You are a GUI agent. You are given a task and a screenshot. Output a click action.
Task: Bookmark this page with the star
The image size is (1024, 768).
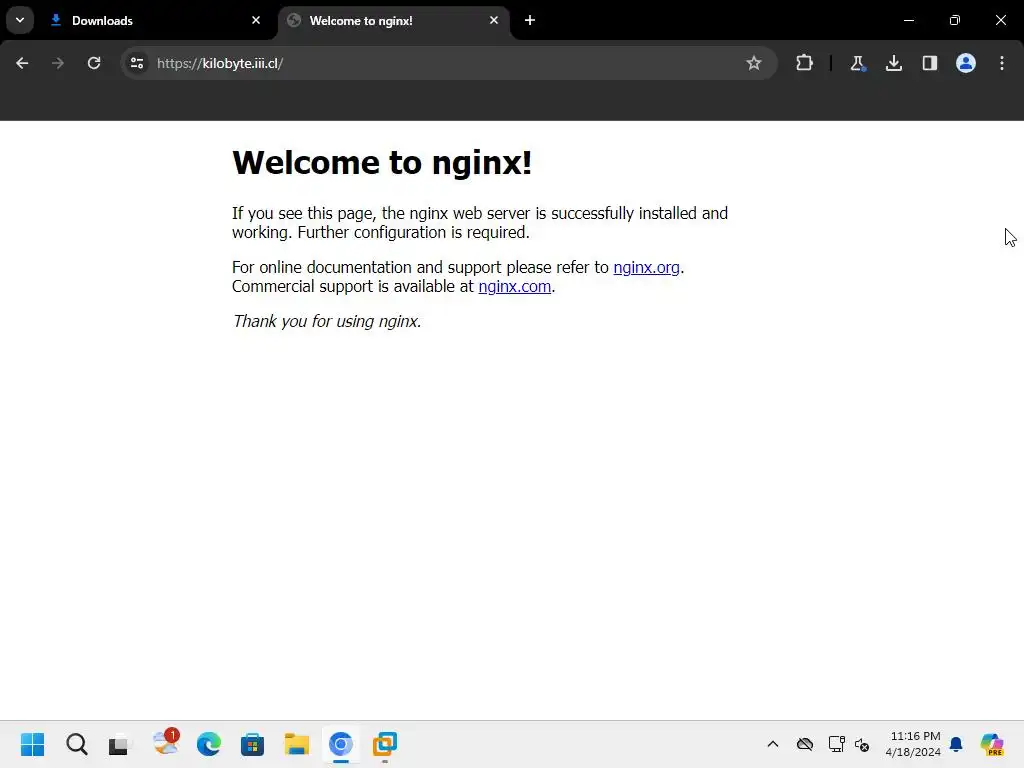click(754, 63)
